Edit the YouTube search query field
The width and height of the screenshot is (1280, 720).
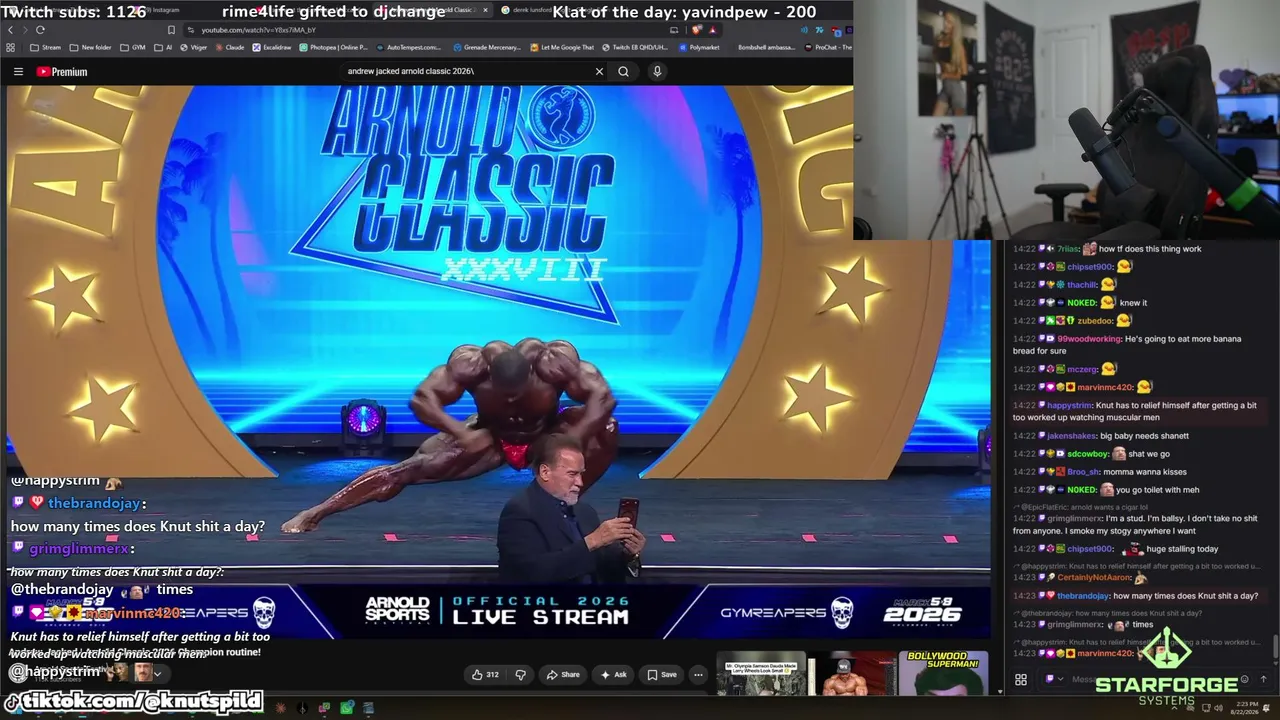(x=465, y=71)
